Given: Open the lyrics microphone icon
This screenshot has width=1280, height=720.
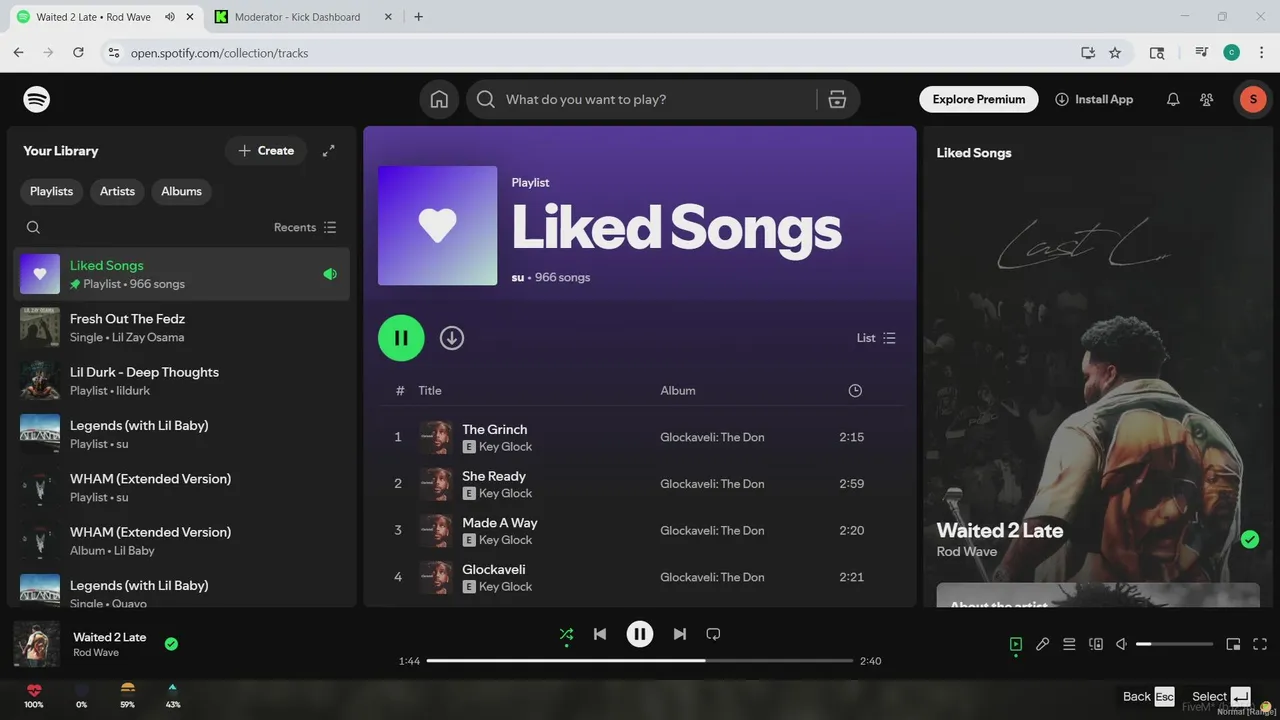Looking at the screenshot, I should point(1042,644).
